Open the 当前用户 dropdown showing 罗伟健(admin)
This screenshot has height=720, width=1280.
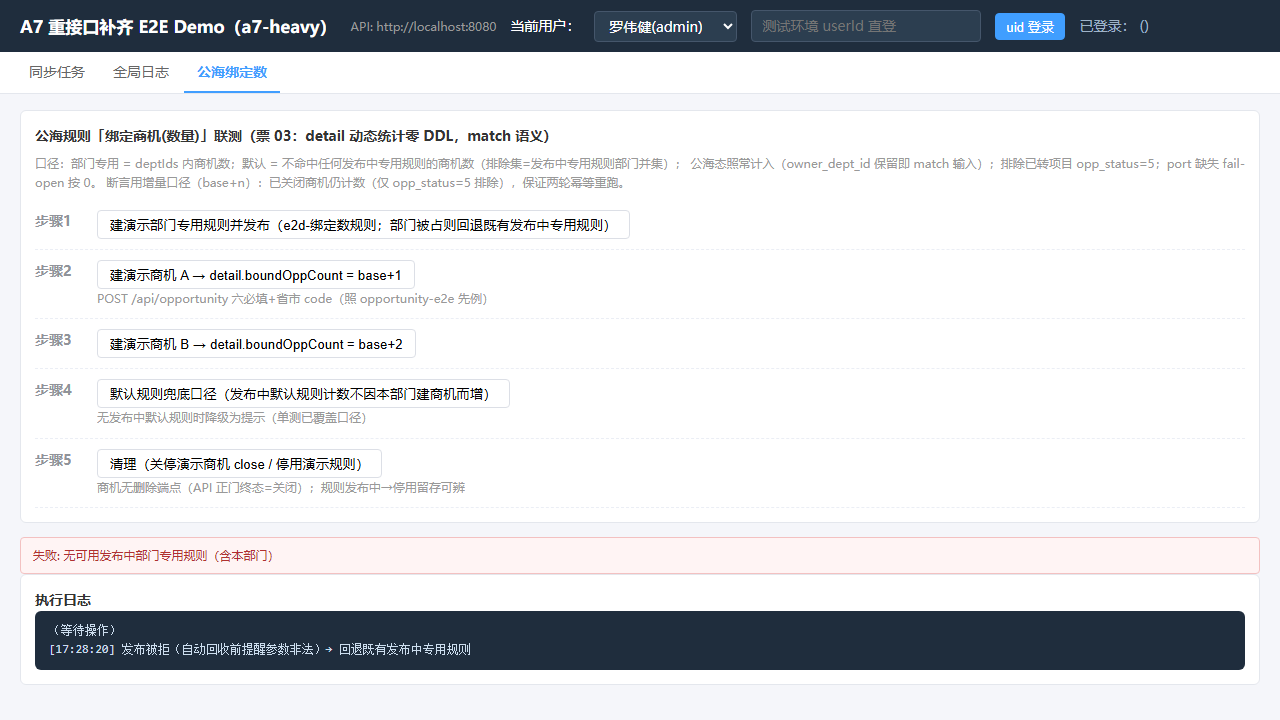665,26
